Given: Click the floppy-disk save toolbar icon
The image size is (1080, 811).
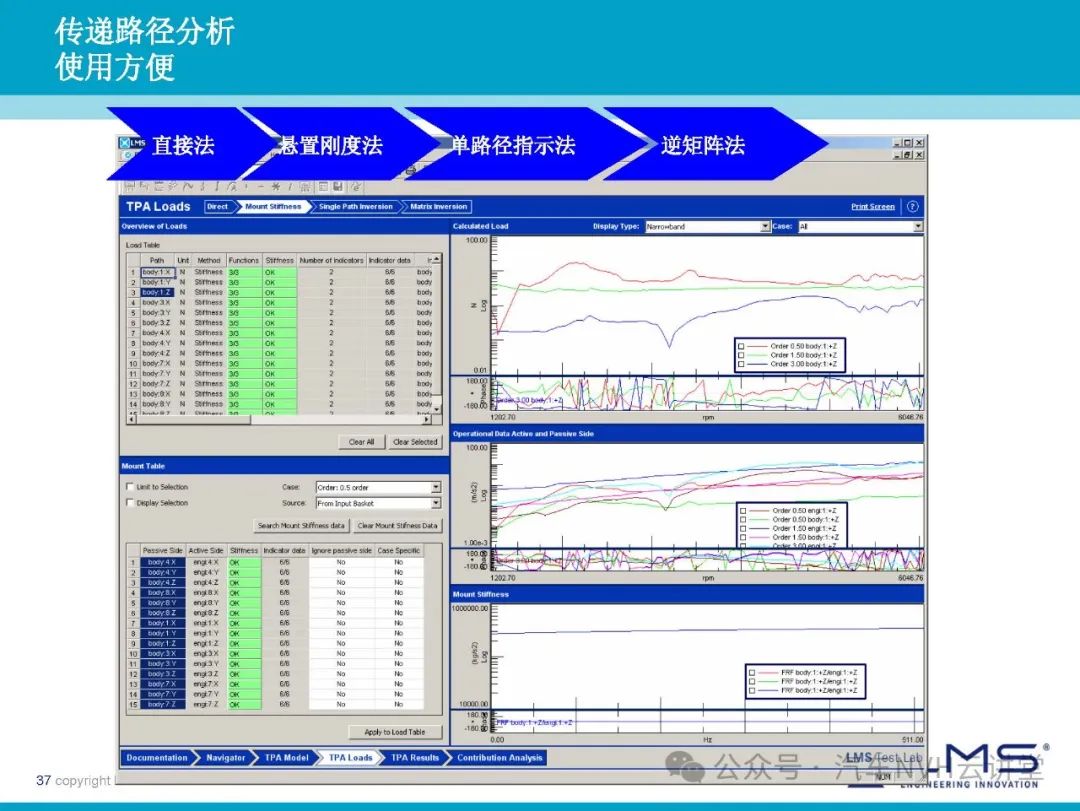Looking at the screenshot, I should (x=338, y=186).
